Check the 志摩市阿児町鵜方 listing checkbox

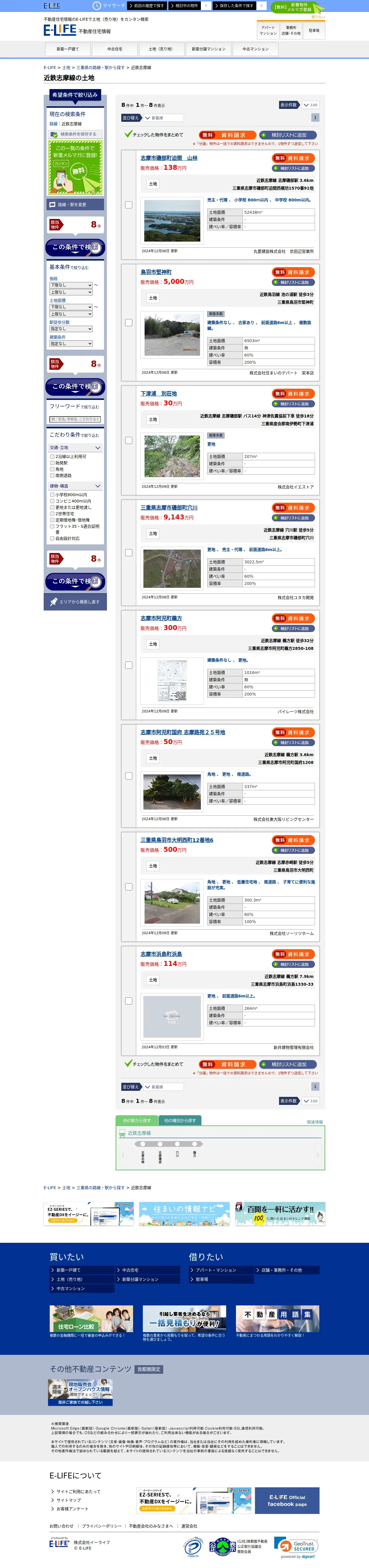click(x=128, y=665)
